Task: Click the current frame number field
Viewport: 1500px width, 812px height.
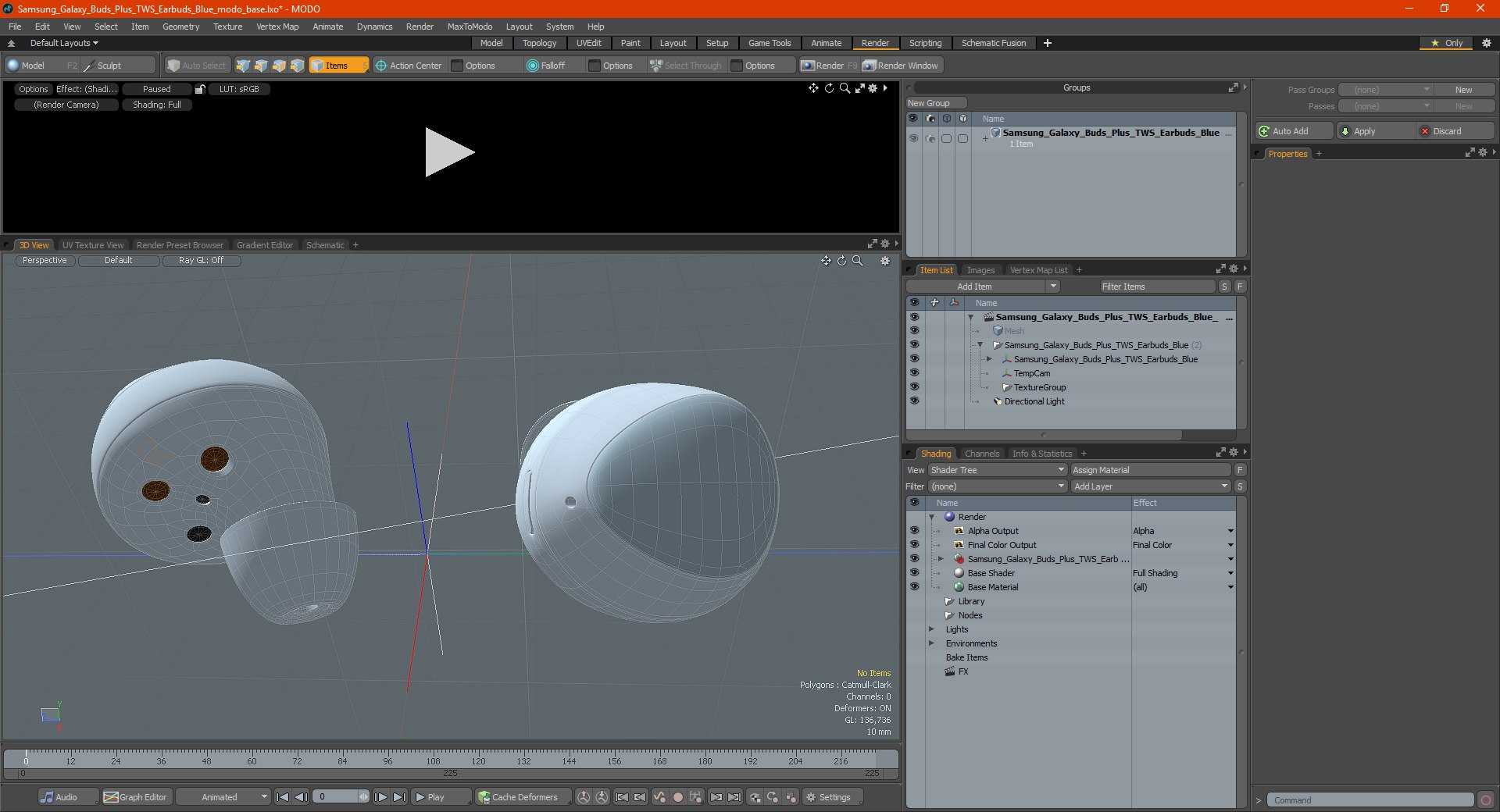Action: [x=341, y=797]
